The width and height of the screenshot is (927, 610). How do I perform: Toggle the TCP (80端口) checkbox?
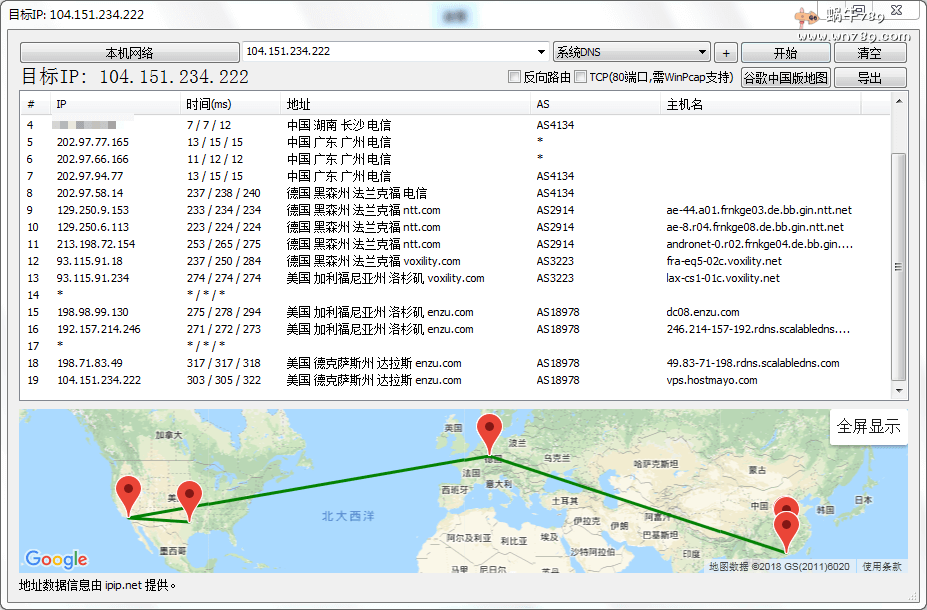pos(581,77)
